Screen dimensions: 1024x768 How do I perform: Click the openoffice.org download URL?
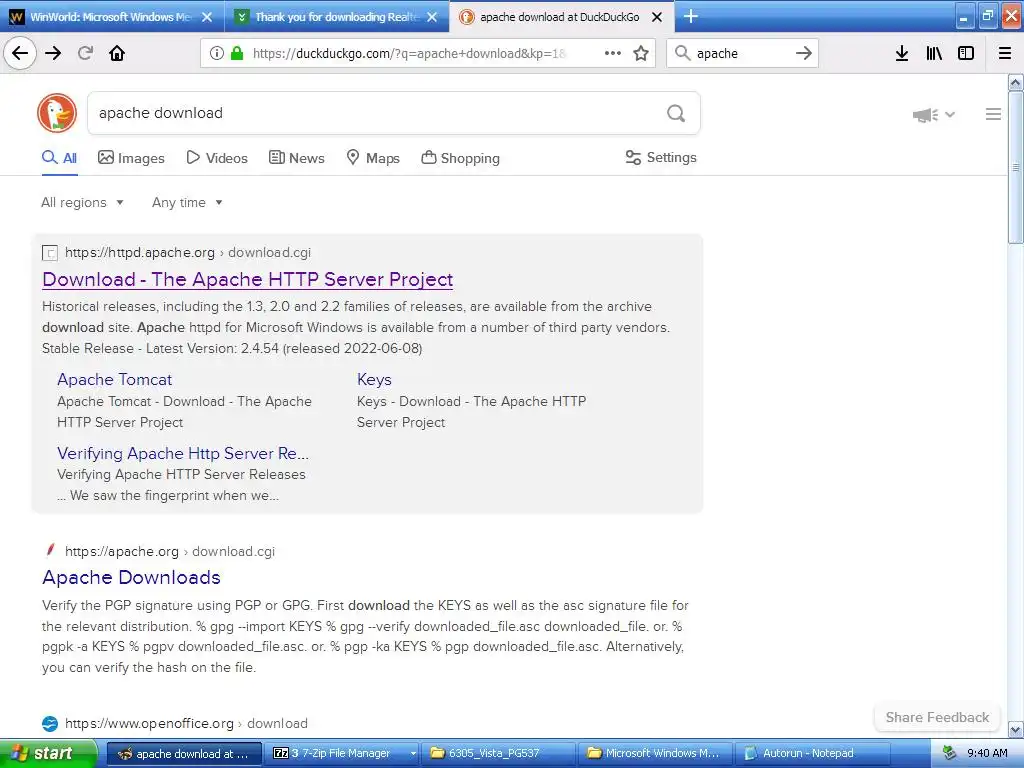click(186, 724)
